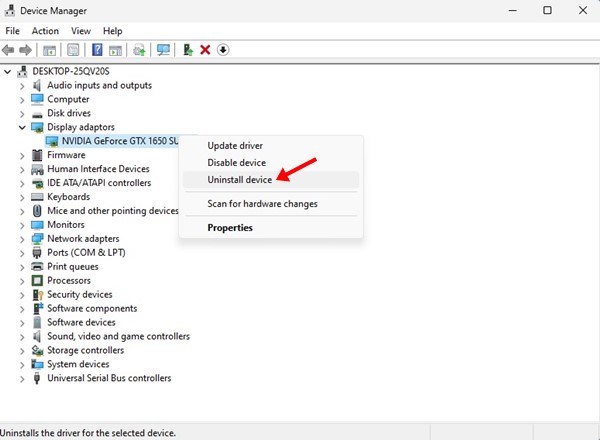Click the Keyboards icon
This screenshot has height=440, width=600.
pyautogui.click(x=37, y=197)
